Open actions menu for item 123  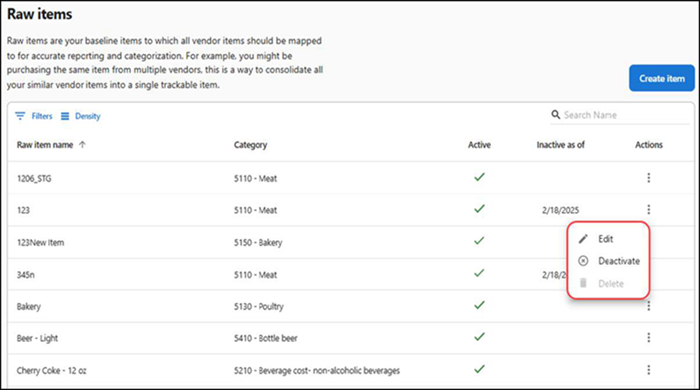[x=648, y=209]
